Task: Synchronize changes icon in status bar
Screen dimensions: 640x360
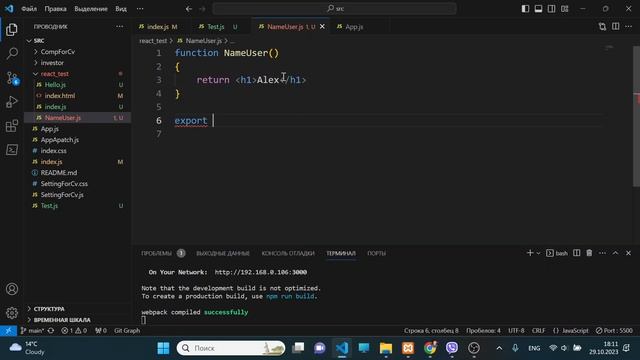Action: [51, 331]
